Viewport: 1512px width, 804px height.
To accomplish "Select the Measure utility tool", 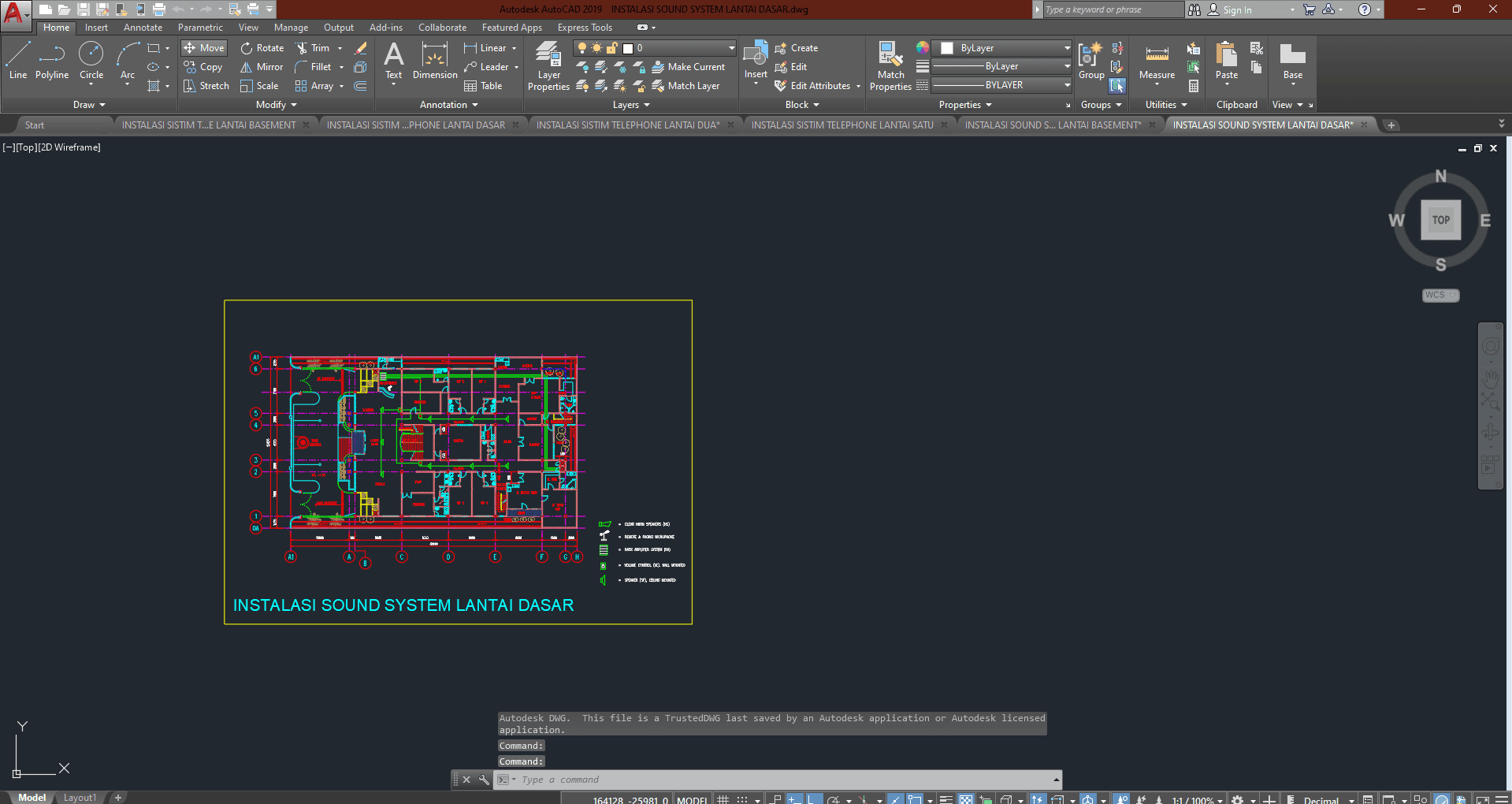I will coord(1157,61).
